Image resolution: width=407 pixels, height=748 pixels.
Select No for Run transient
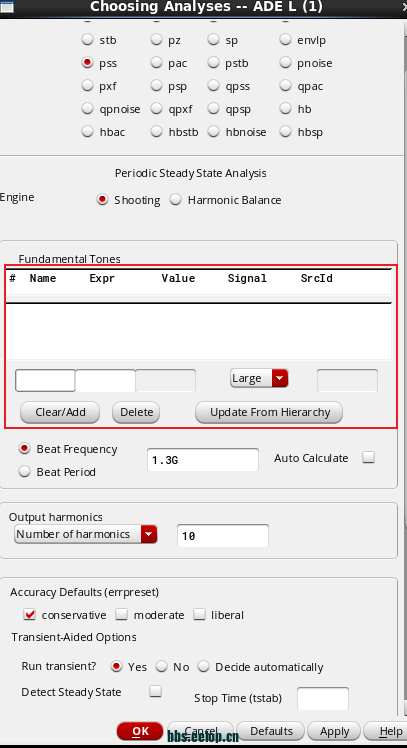point(162,666)
